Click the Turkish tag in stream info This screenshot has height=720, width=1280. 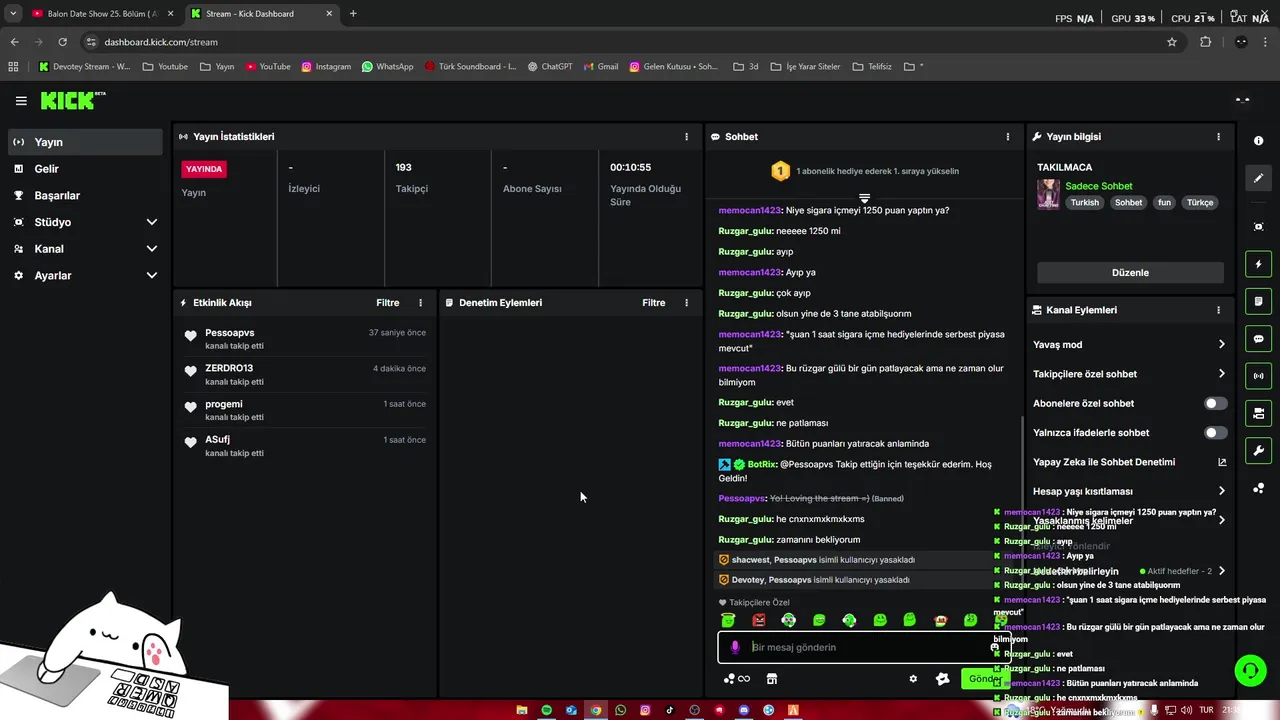(1085, 203)
